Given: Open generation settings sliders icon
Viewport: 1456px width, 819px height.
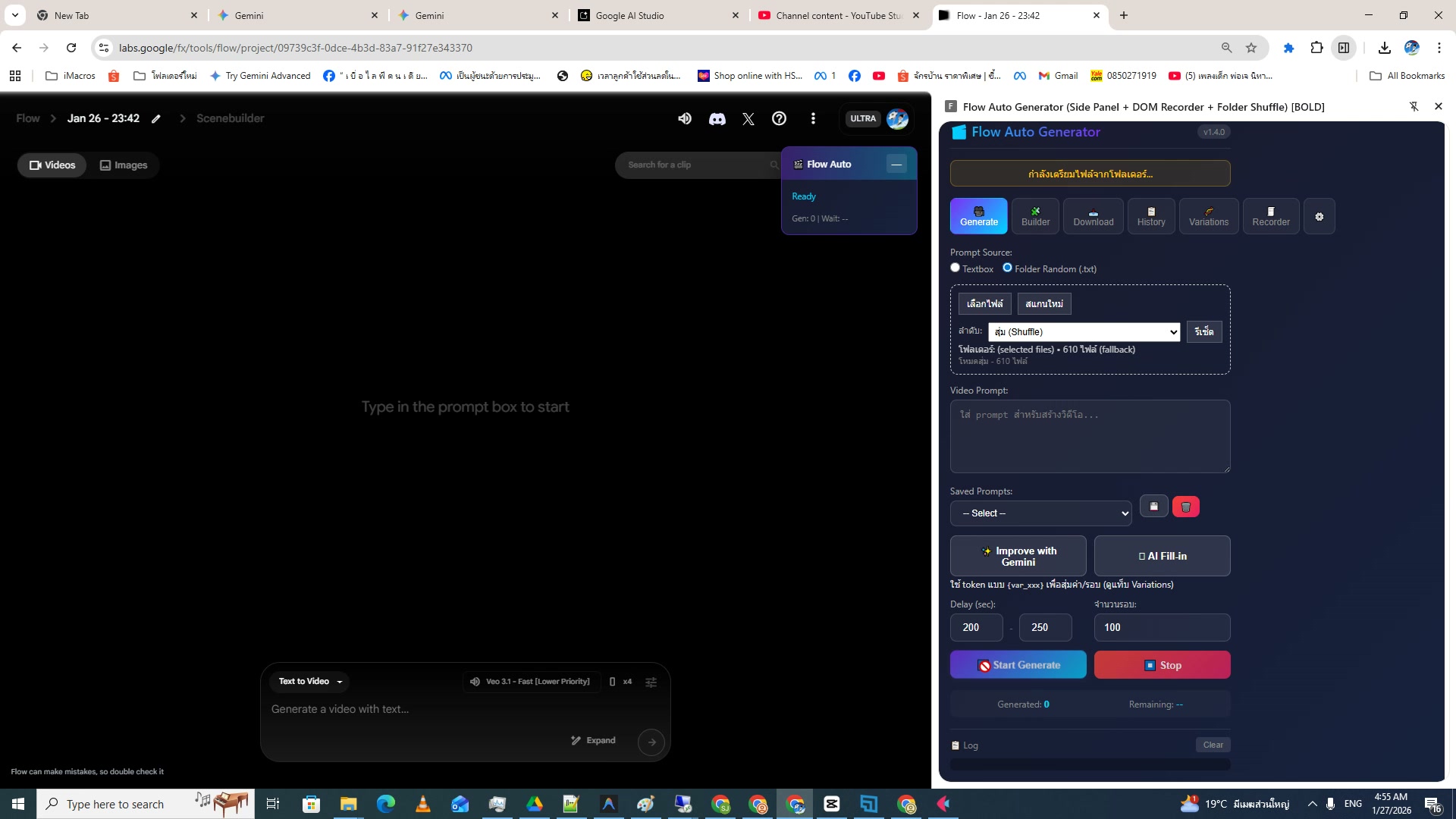Looking at the screenshot, I should tap(651, 682).
